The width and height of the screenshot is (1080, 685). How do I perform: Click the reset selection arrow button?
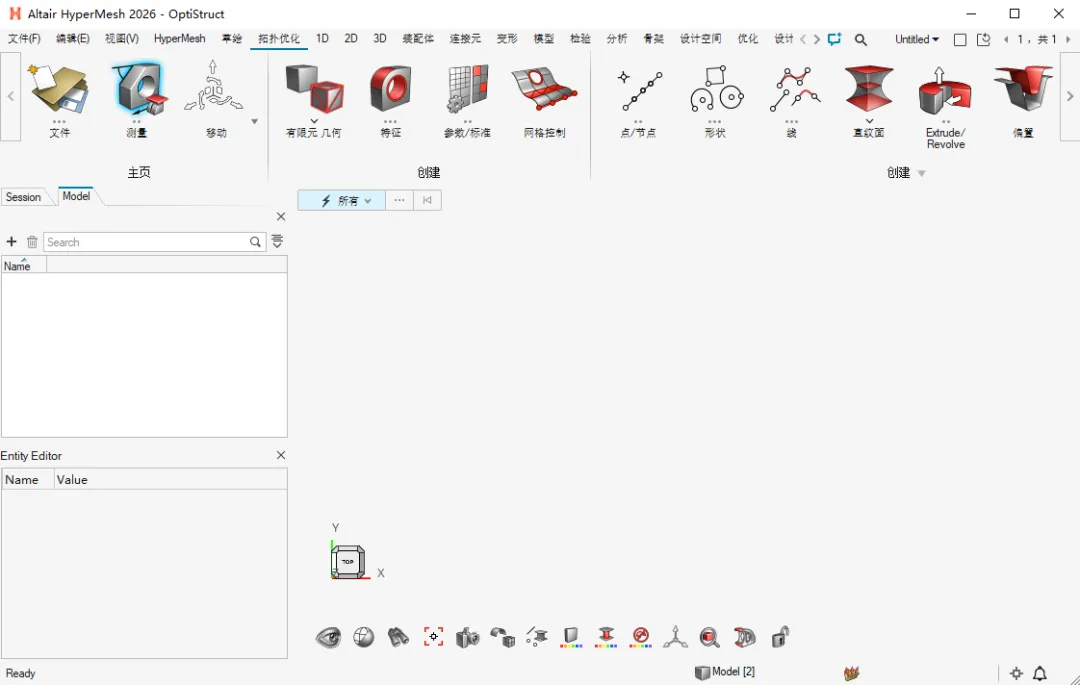click(427, 200)
